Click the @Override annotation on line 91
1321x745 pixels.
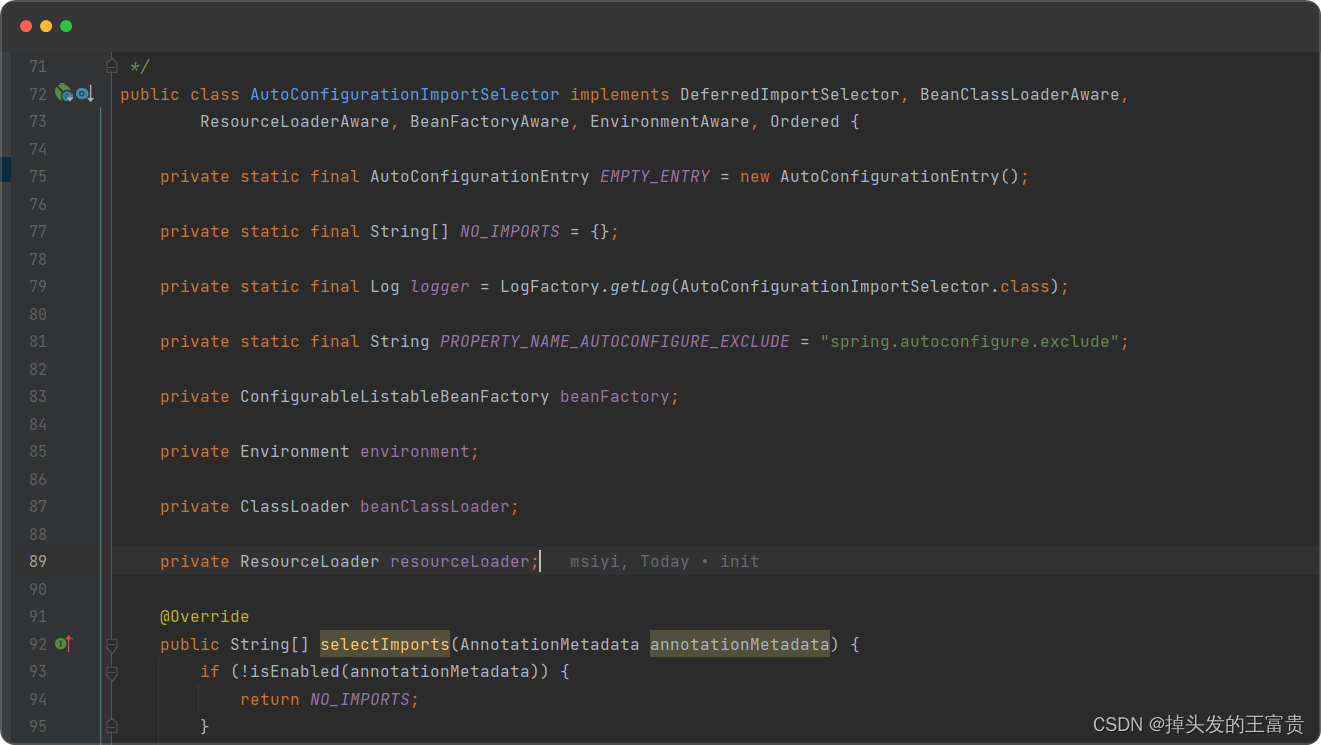(205, 616)
